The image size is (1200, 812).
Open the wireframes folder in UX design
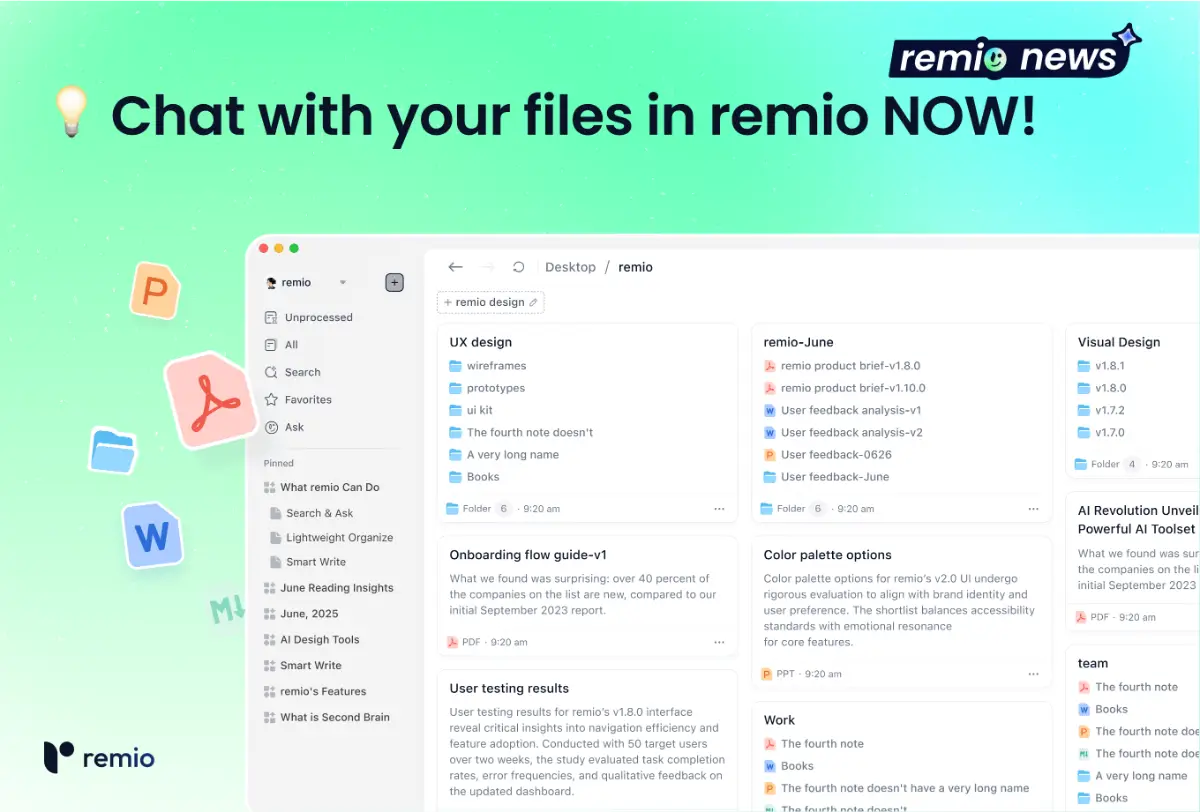click(x=496, y=366)
